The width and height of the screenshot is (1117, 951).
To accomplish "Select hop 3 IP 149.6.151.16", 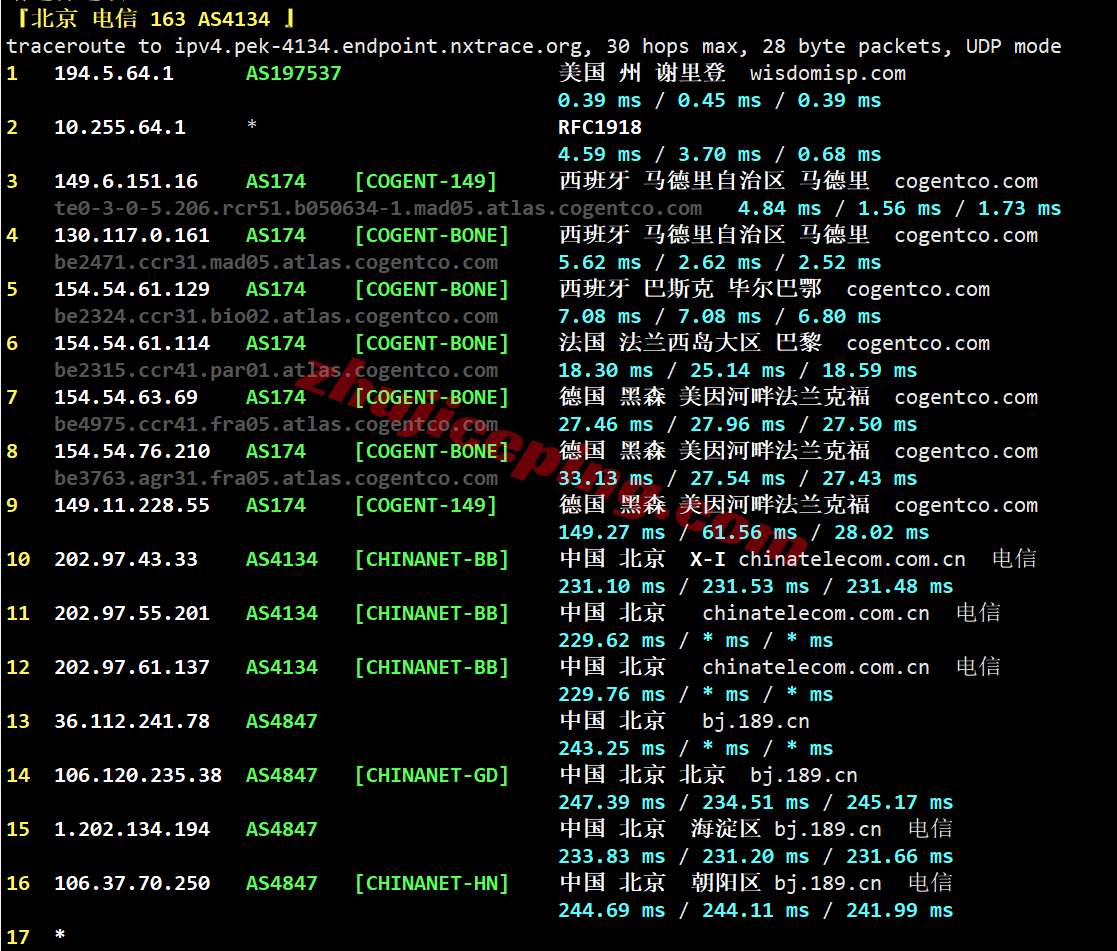I will point(126,182).
